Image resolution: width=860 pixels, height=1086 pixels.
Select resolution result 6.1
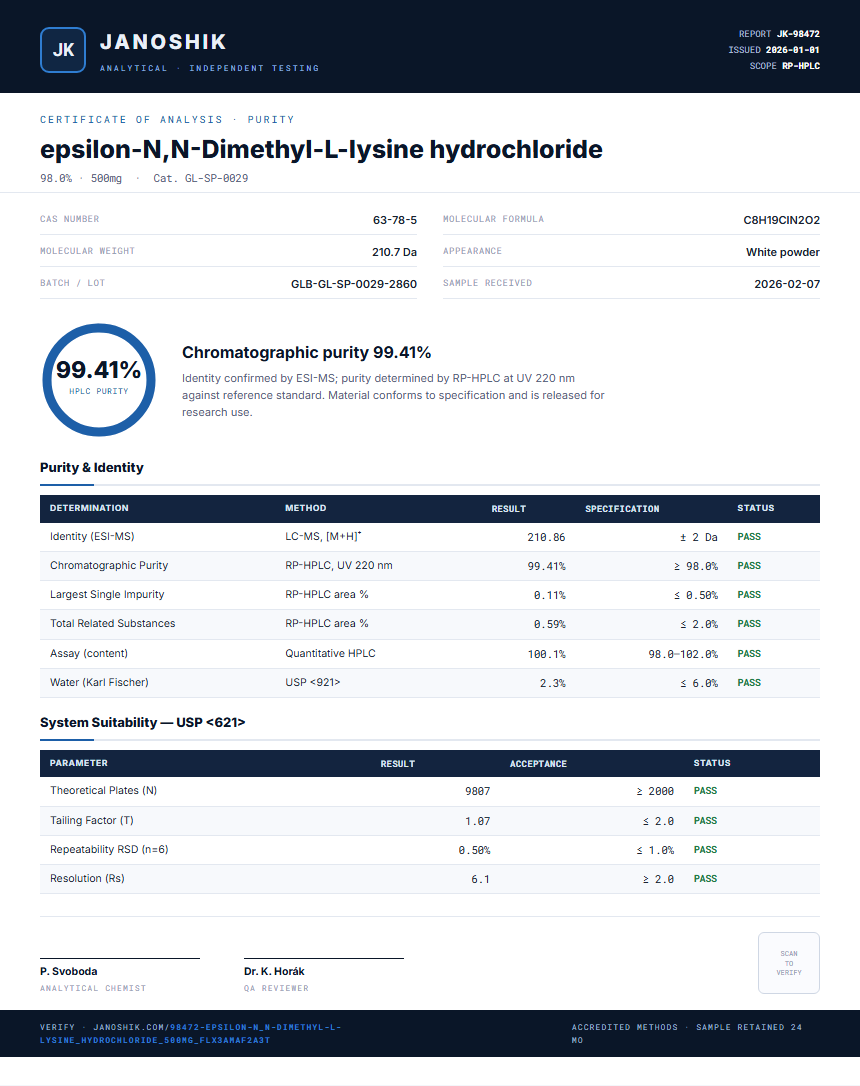pos(481,880)
